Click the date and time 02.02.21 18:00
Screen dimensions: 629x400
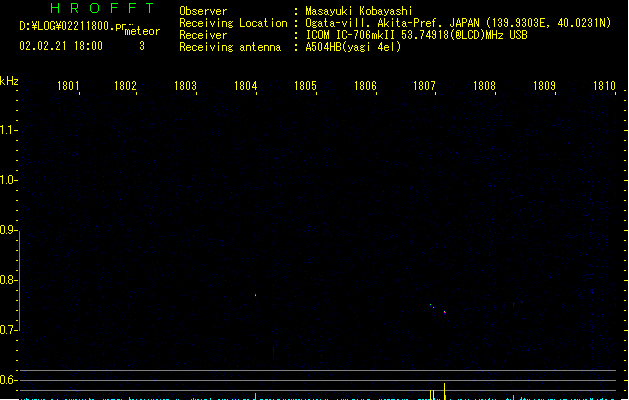tap(61, 46)
